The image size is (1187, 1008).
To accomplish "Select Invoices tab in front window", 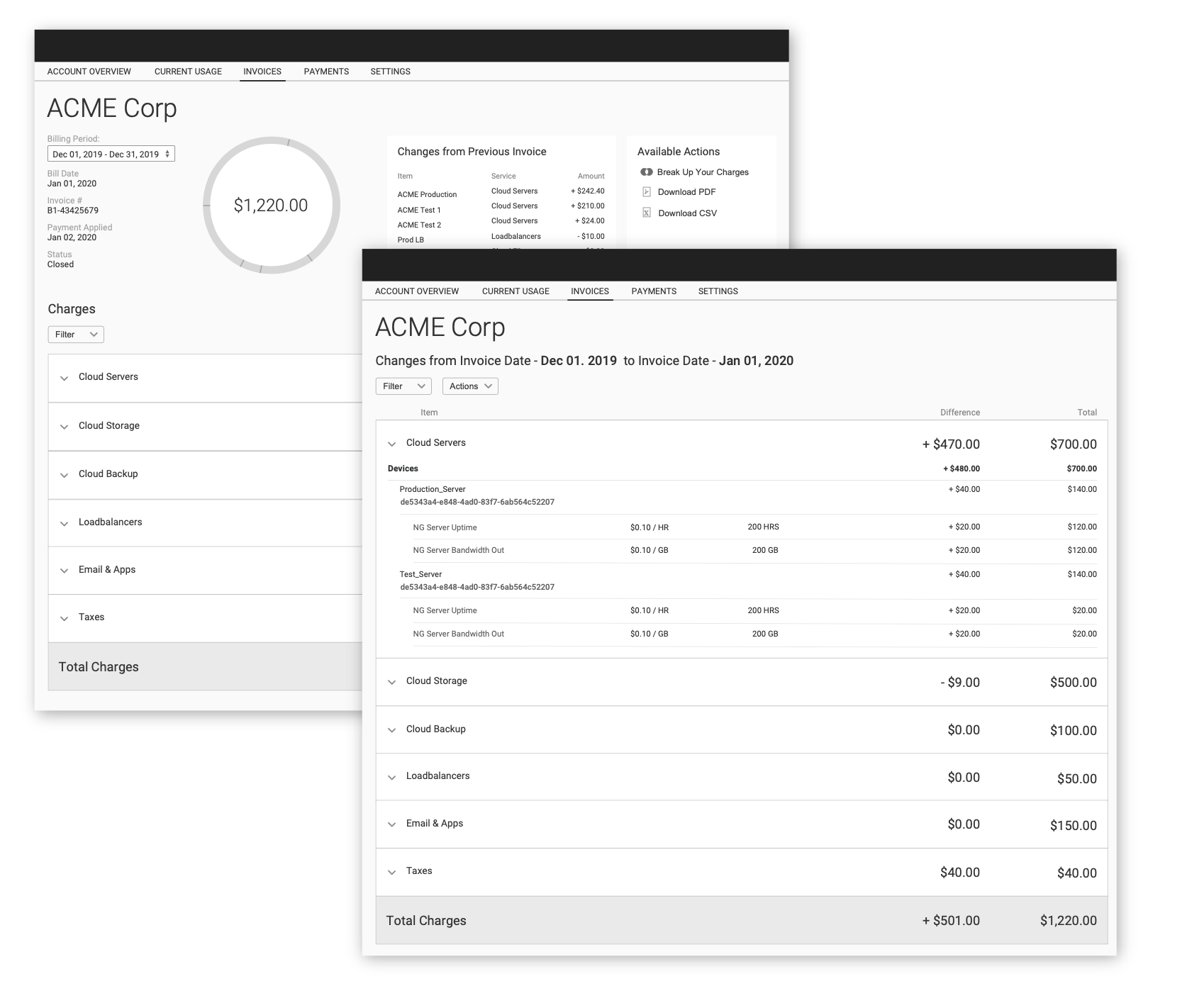I will tap(590, 291).
